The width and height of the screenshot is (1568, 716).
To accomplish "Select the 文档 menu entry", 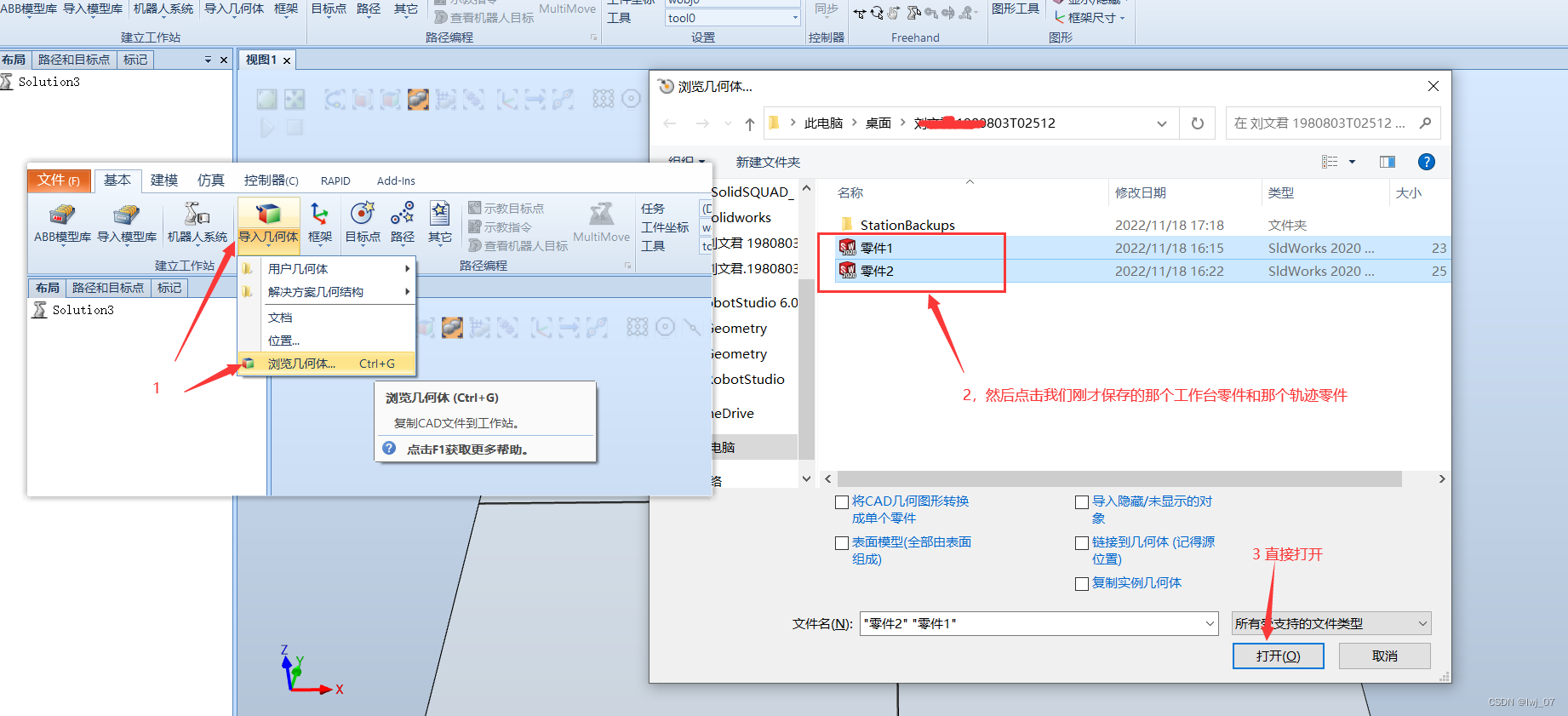I will click(x=327, y=318).
